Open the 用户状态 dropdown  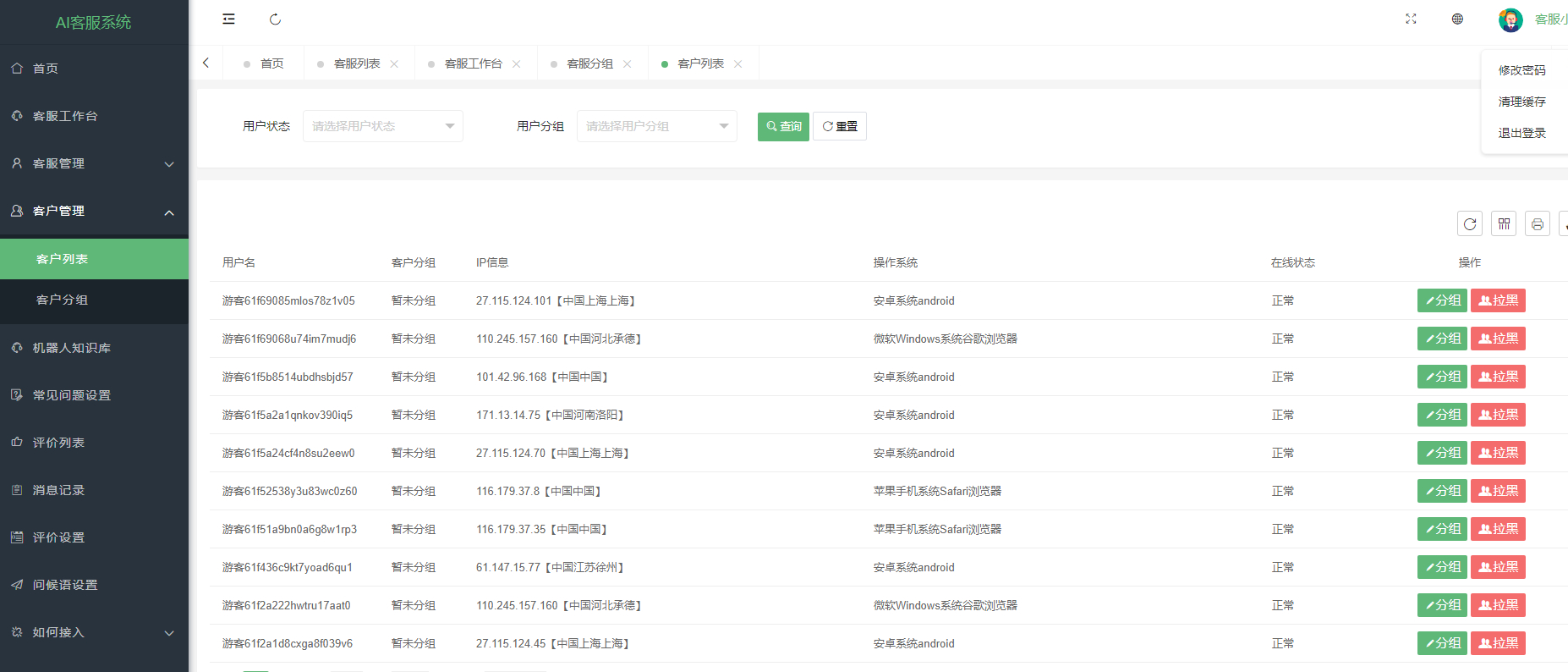point(383,126)
